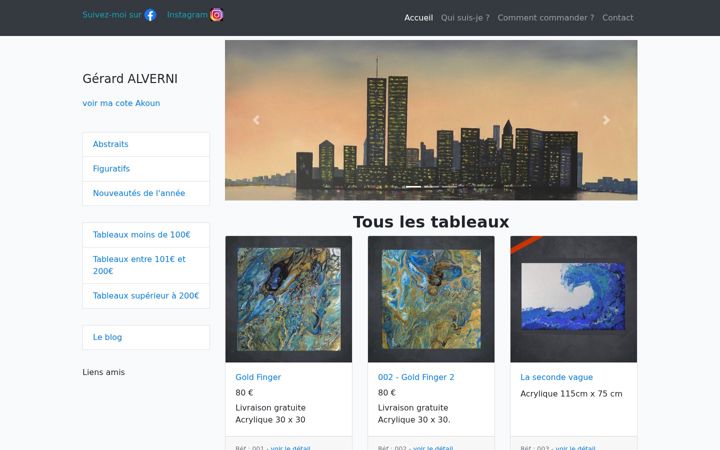Click 'Acrylique 115cm x 75 cm' text
Screen dimensions: 720x450
click(x=571, y=394)
